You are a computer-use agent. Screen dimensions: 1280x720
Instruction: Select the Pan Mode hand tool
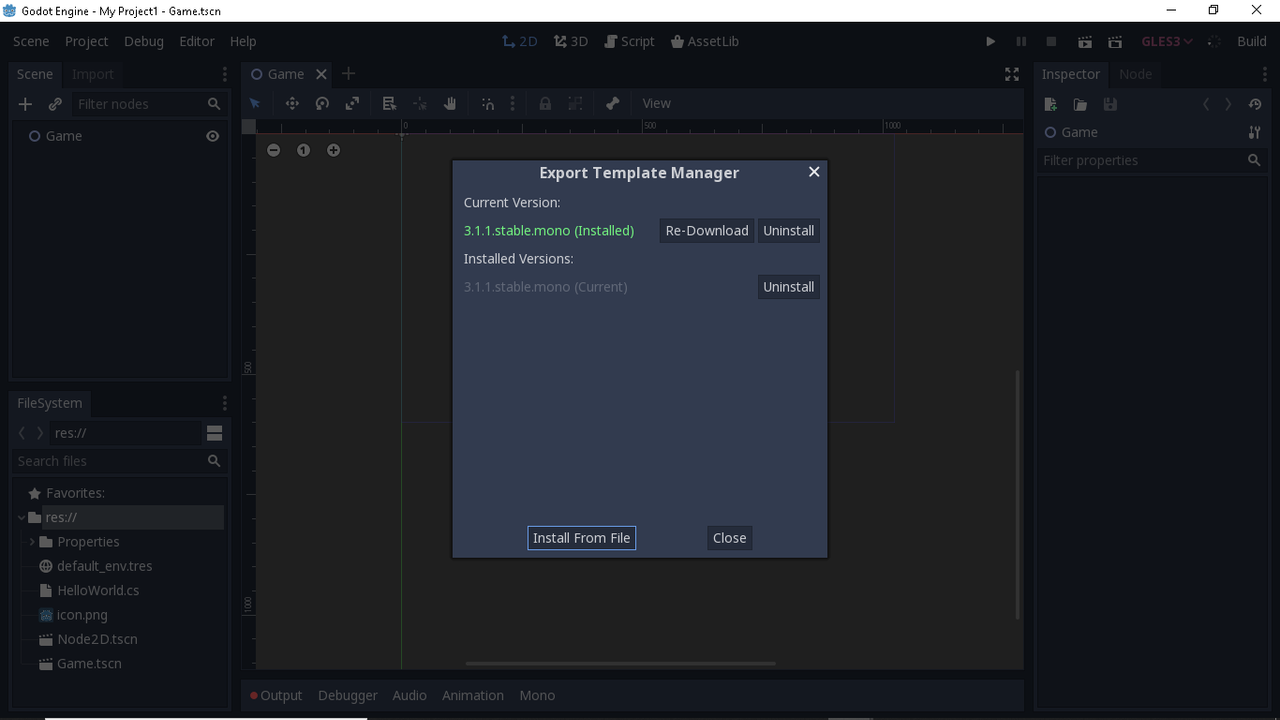pyautogui.click(x=450, y=103)
